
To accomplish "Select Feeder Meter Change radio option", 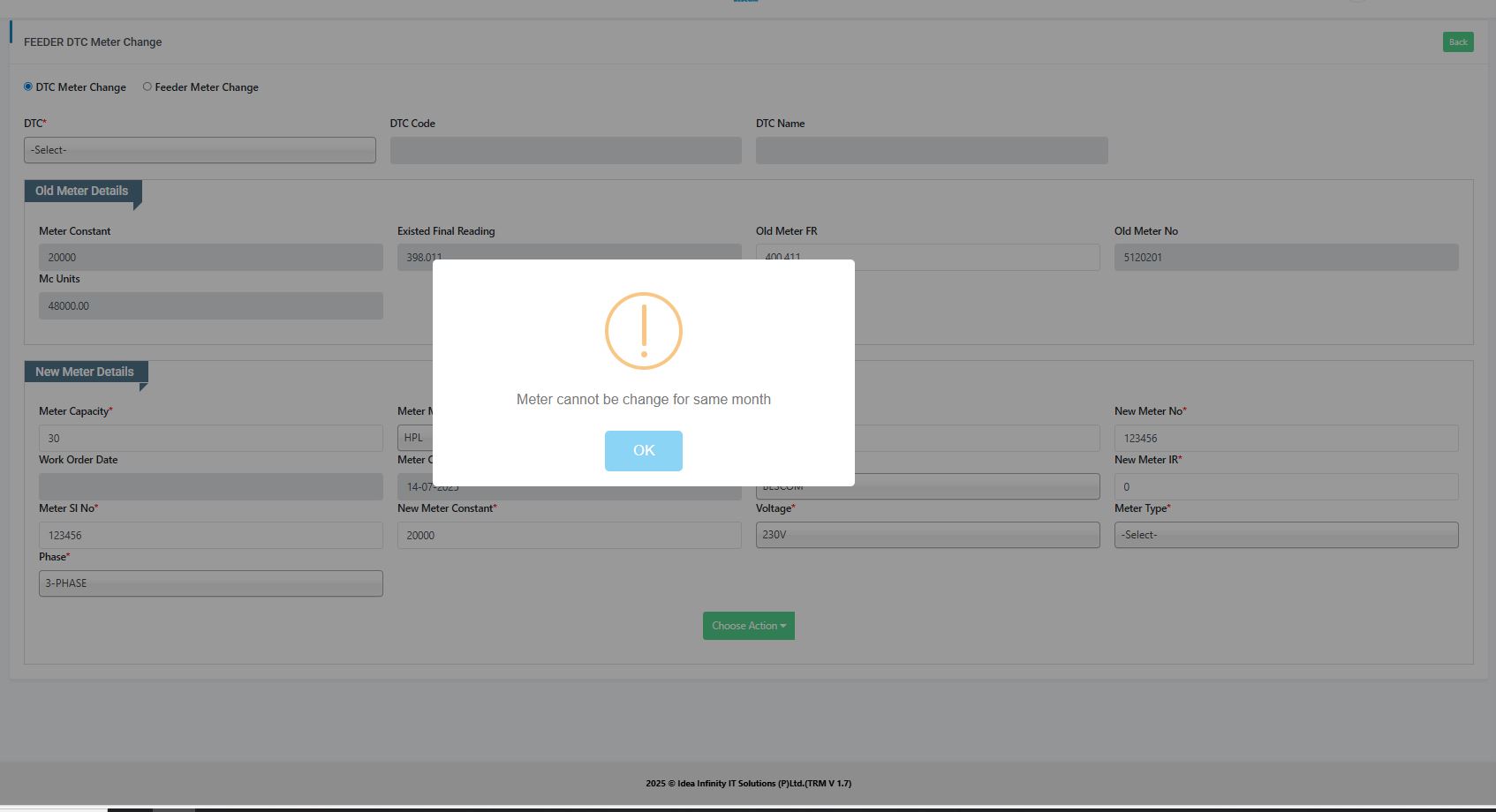I will (147, 86).
